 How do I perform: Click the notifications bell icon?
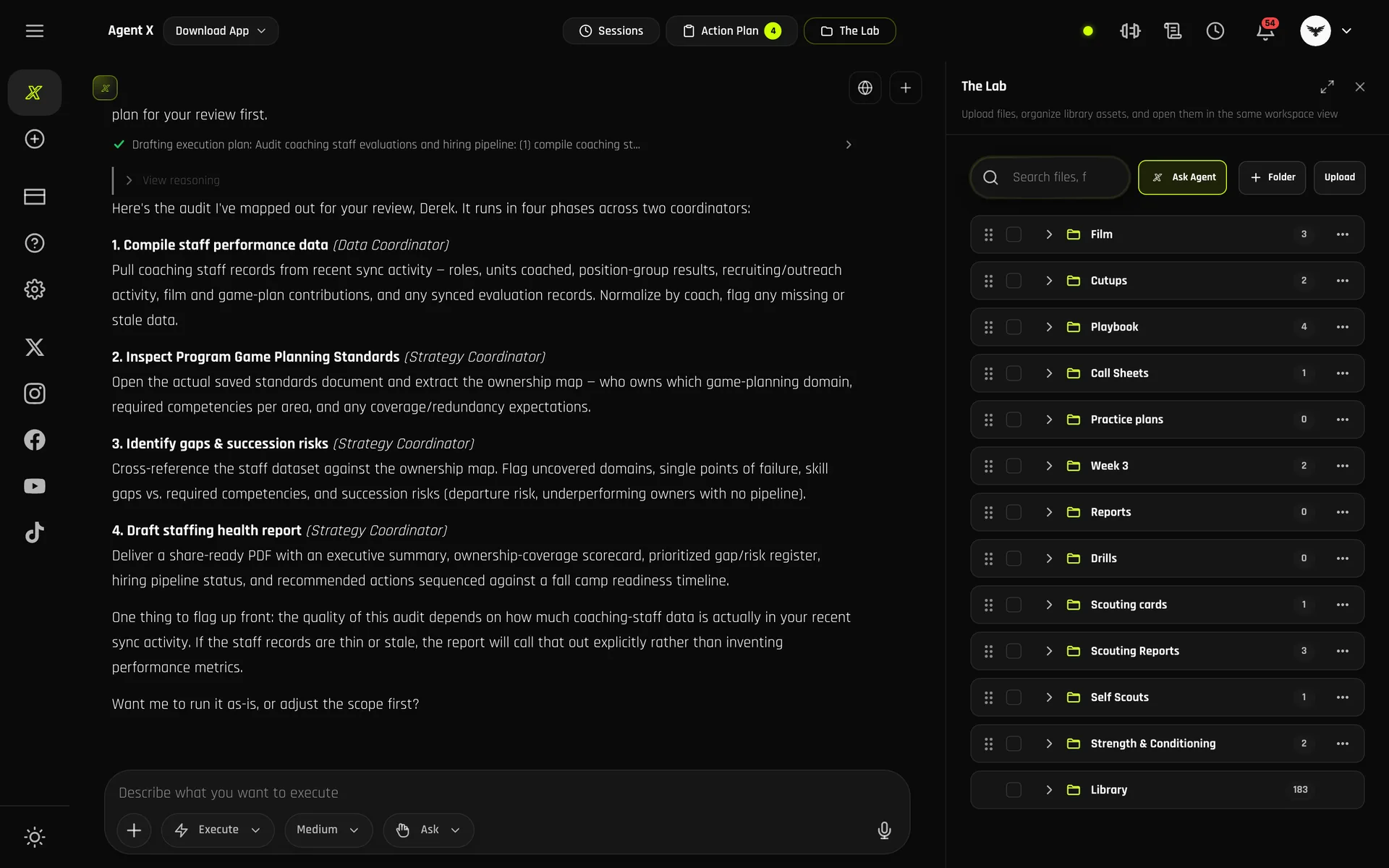pos(1265,31)
